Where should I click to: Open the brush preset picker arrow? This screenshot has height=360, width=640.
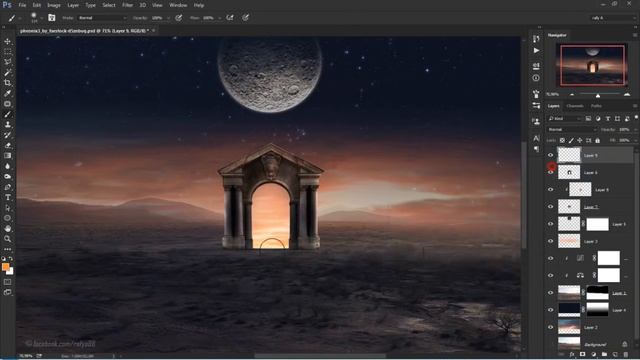(42, 18)
